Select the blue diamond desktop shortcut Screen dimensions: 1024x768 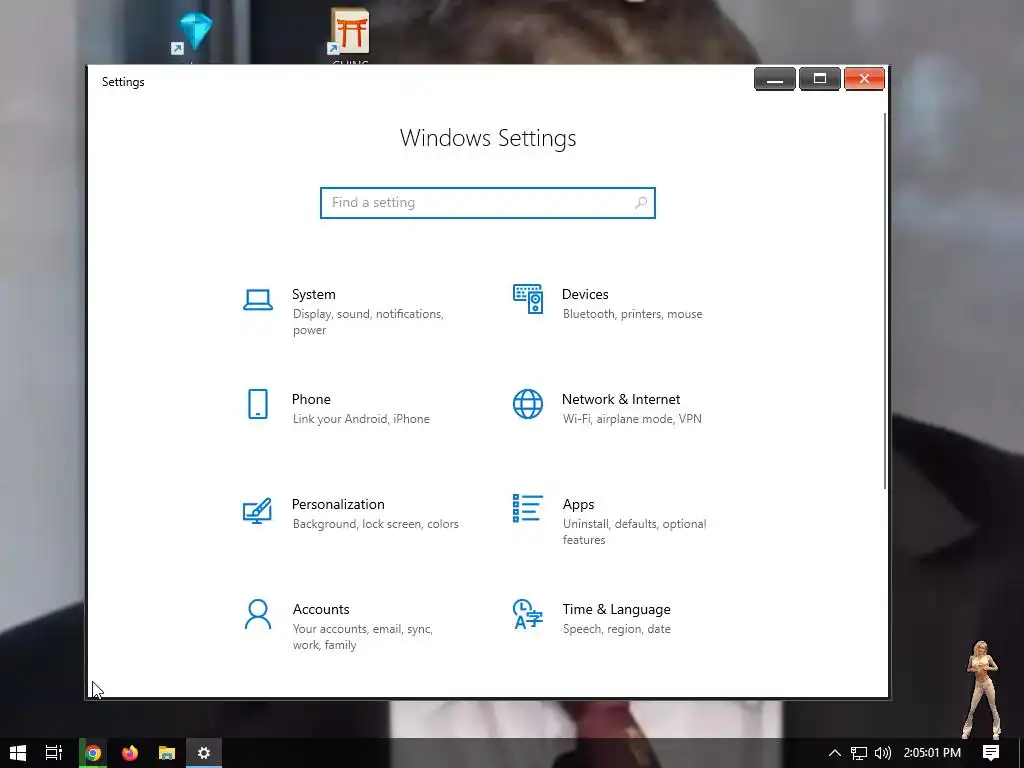tap(194, 33)
